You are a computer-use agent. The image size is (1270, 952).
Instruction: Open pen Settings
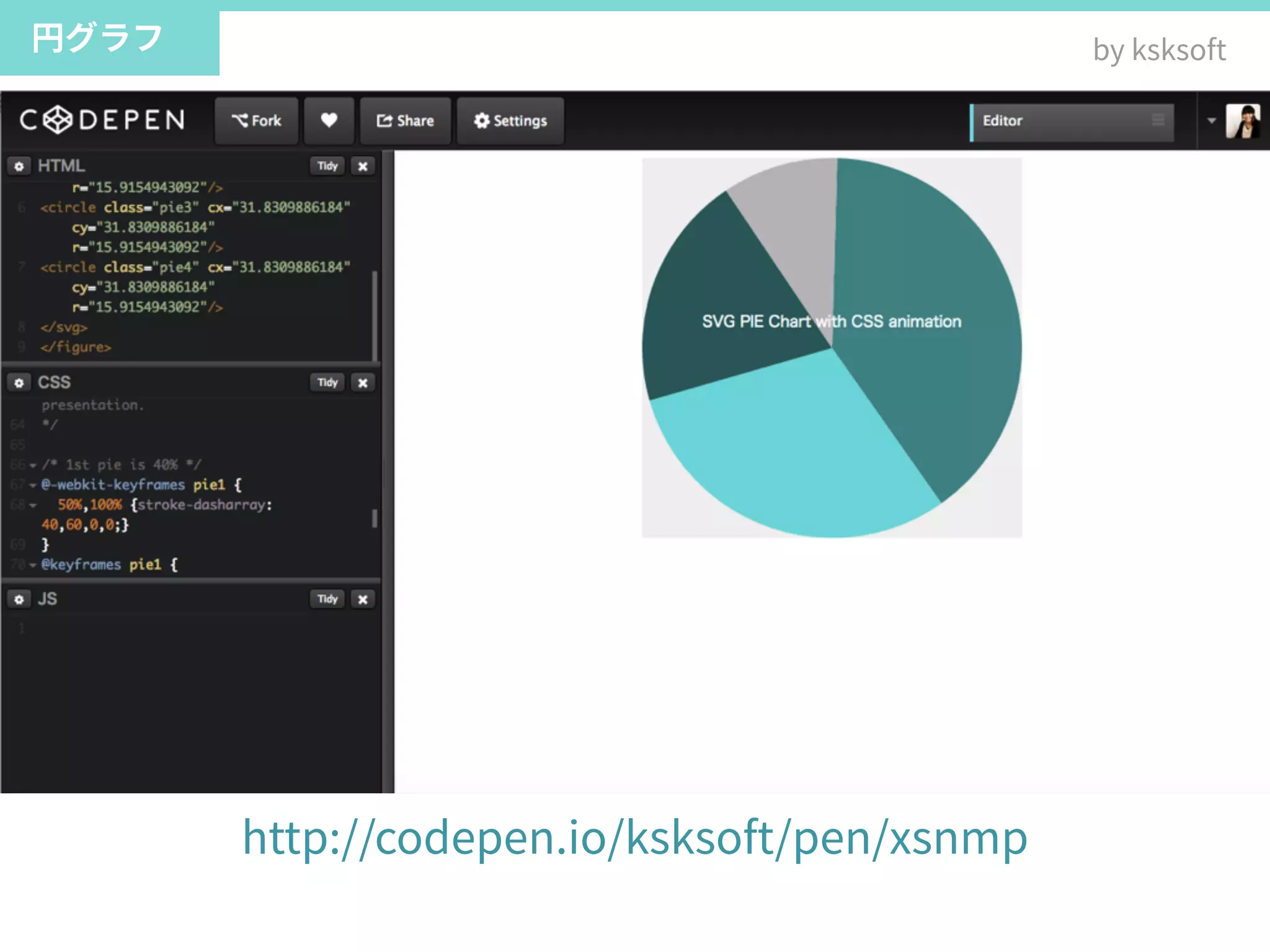pyautogui.click(x=510, y=120)
